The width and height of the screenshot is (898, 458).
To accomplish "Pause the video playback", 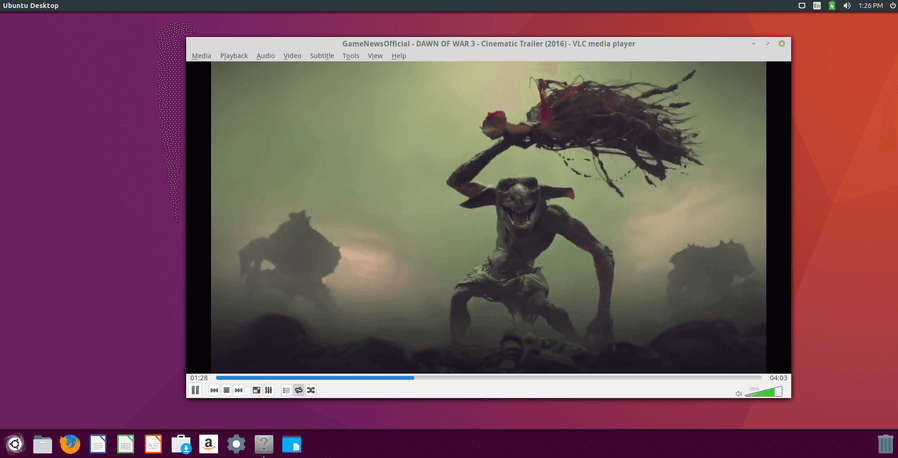I will point(195,390).
